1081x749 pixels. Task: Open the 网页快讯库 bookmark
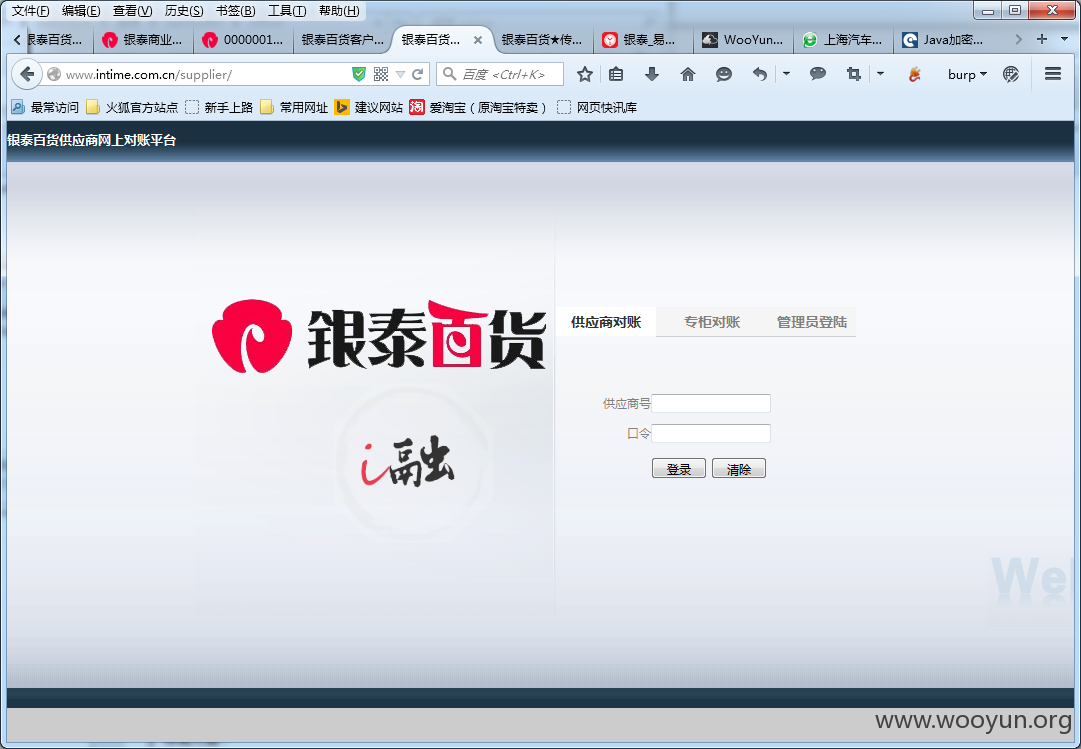[597, 108]
